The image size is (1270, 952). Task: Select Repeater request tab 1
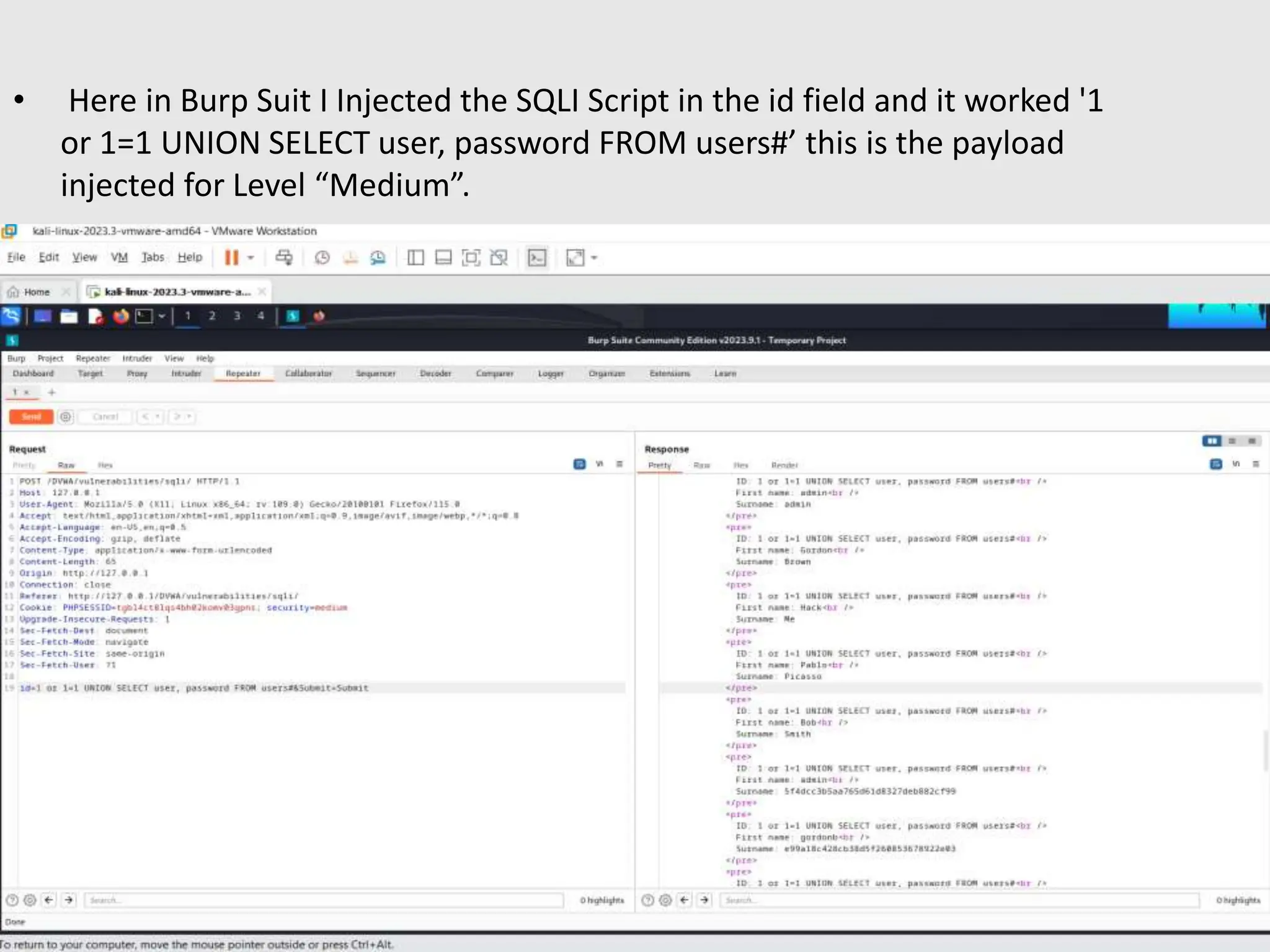[x=20, y=392]
